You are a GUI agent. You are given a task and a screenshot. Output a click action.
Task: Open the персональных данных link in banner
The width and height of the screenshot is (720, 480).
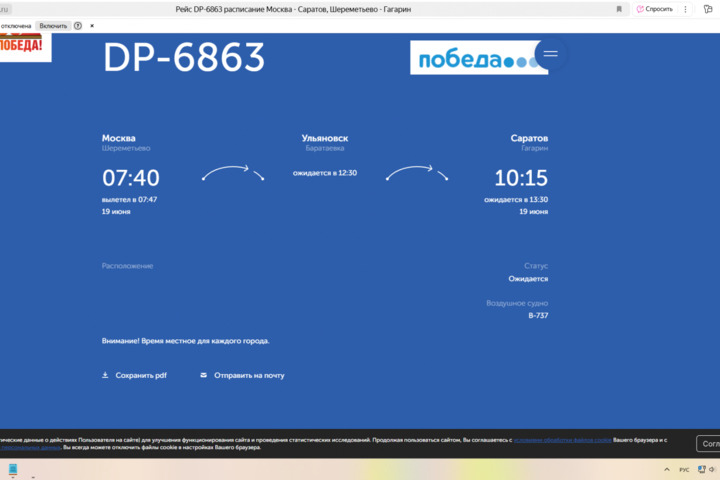click(30, 447)
